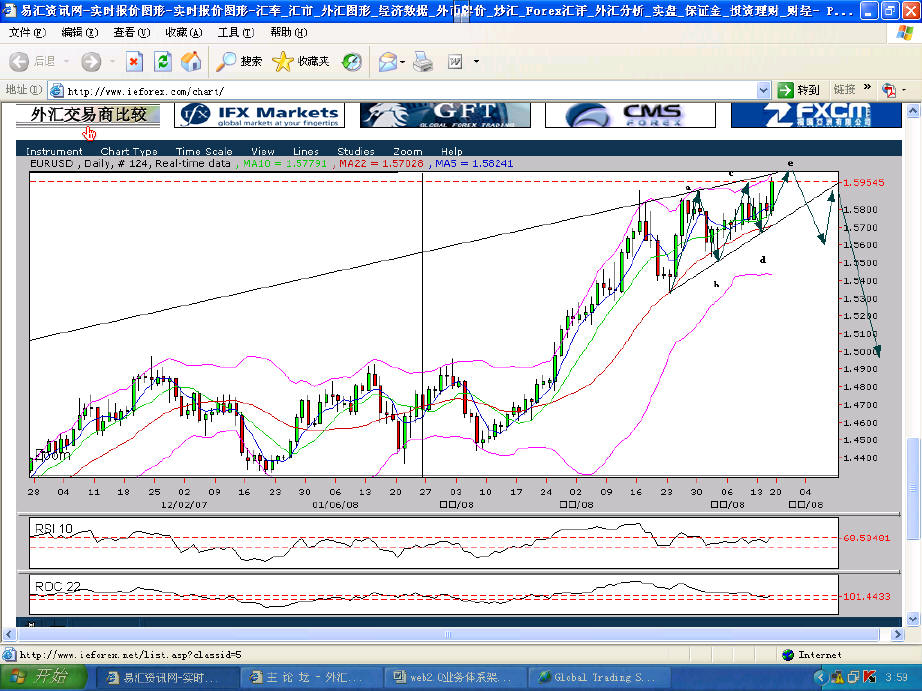Click the ROC 22 indicator label

(58, 586)
